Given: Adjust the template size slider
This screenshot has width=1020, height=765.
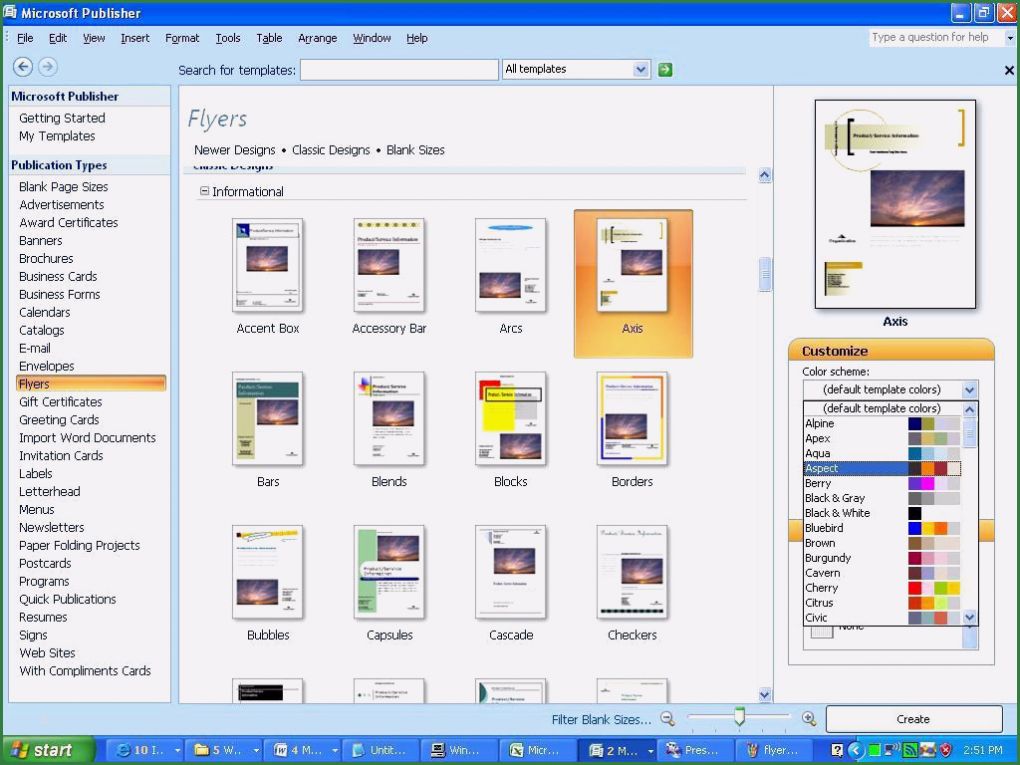Looking at the screenshot, I should coord(738,716).
